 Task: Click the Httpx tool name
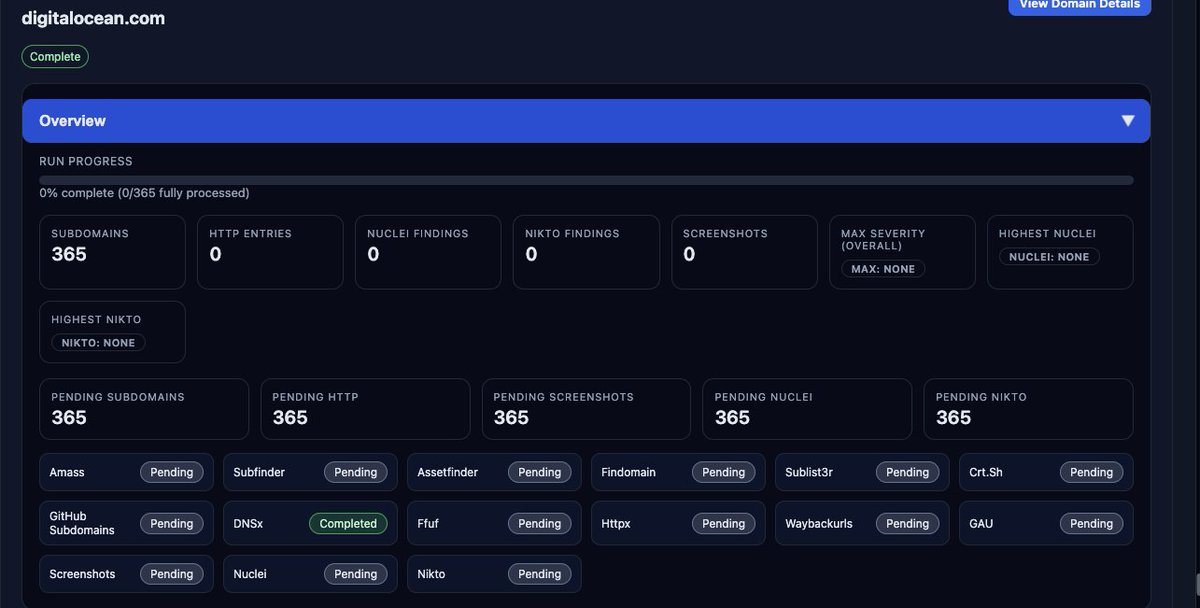coord(616,523)
